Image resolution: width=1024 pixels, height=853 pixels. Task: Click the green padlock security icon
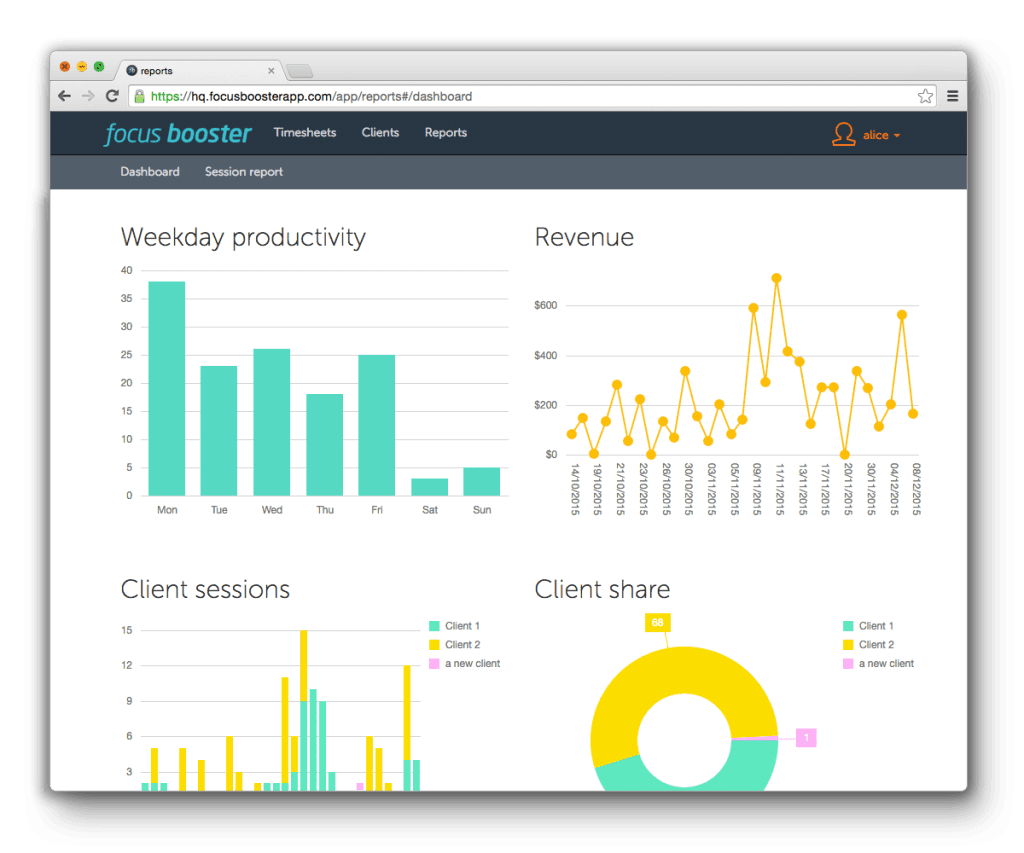(x=139, y=97)
